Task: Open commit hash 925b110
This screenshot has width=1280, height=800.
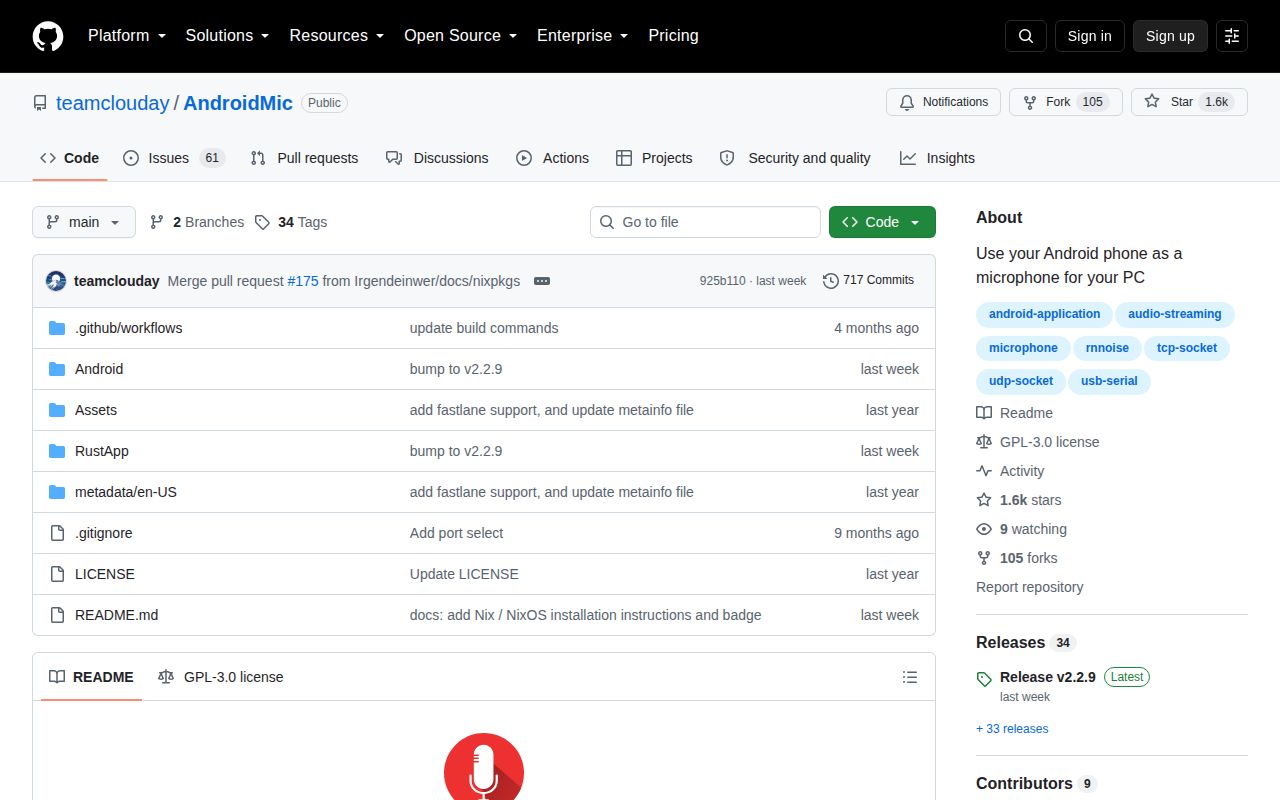Action: click(722, 281)
